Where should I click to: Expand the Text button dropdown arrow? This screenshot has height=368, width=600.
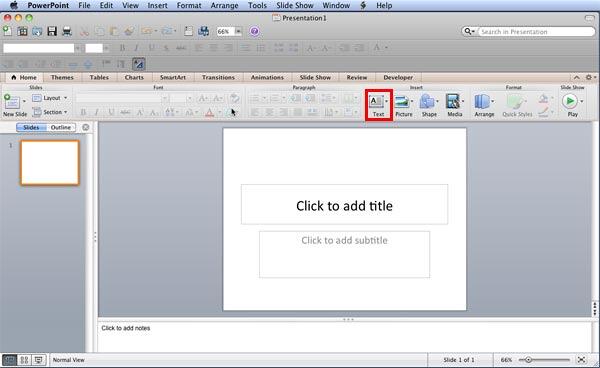tap(386, 101)
